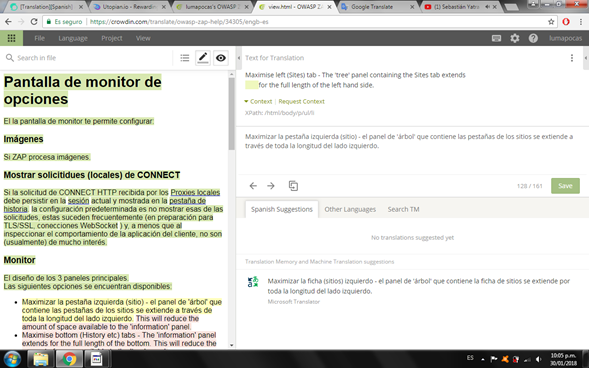This screenshot has width=589, height=368.
Task: Pick the Microsoft Translator suggestion text
Action: click(x=418, y=286)
